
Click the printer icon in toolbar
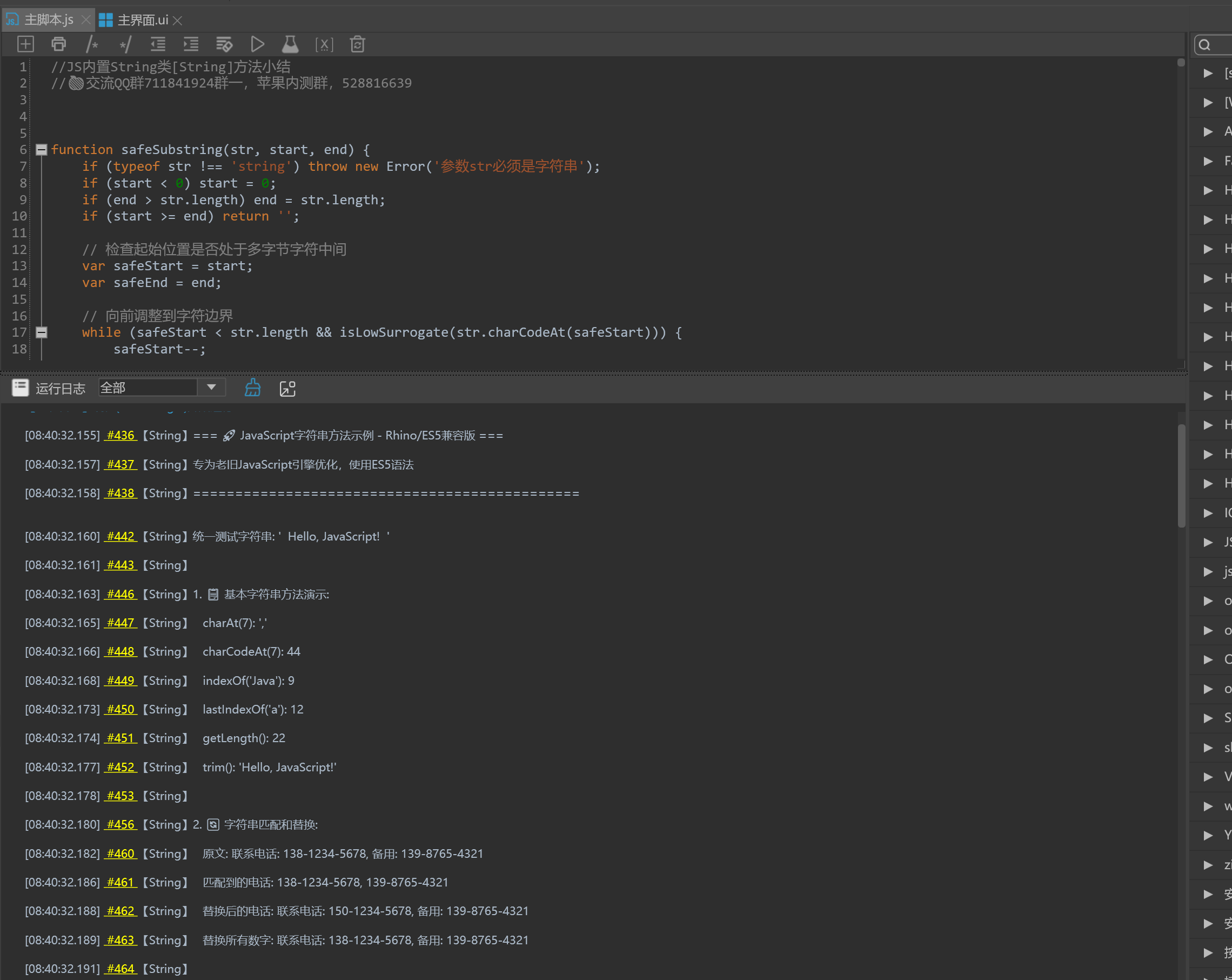59,44
